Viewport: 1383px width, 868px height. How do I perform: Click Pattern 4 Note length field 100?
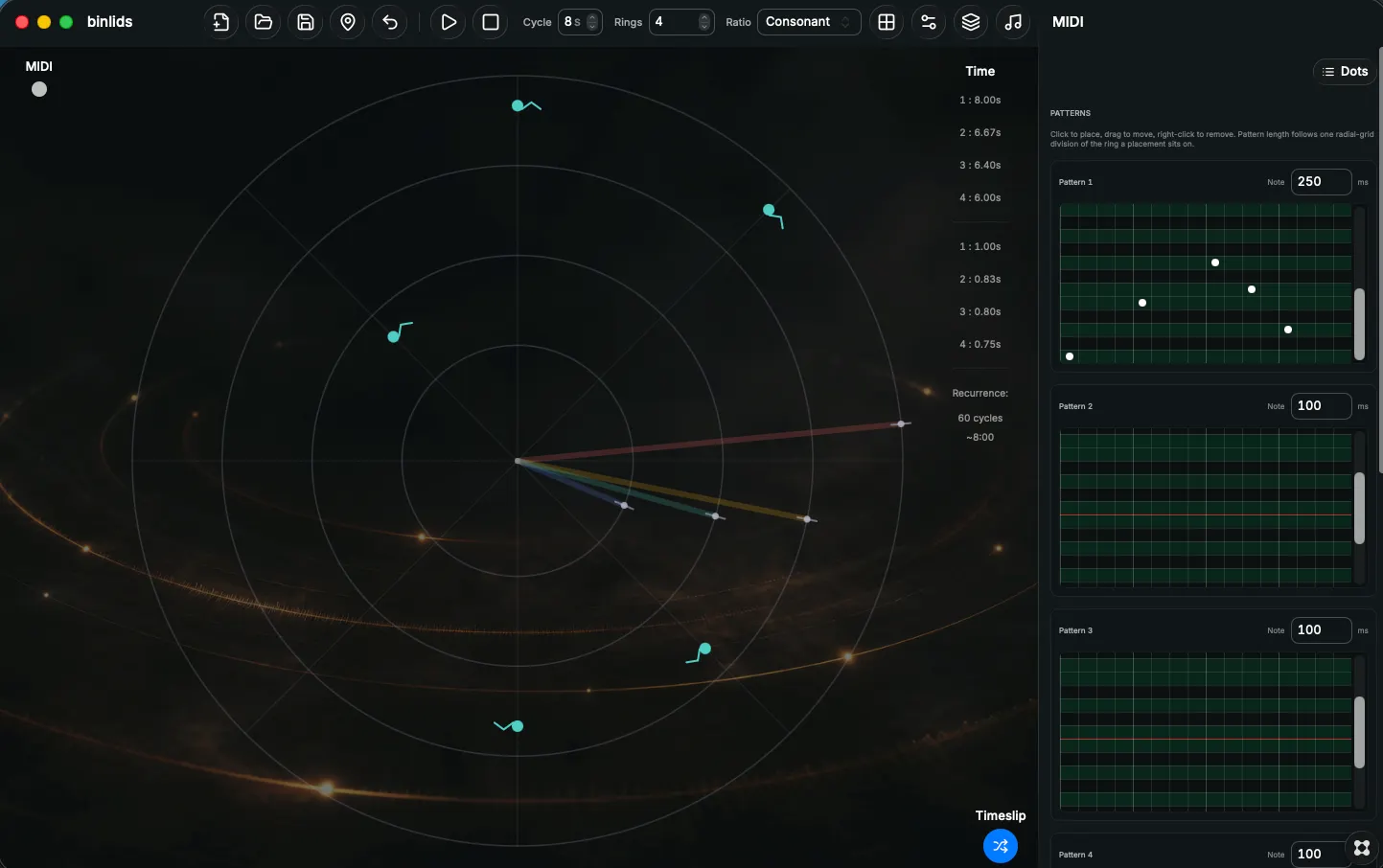click(1322, 854)
